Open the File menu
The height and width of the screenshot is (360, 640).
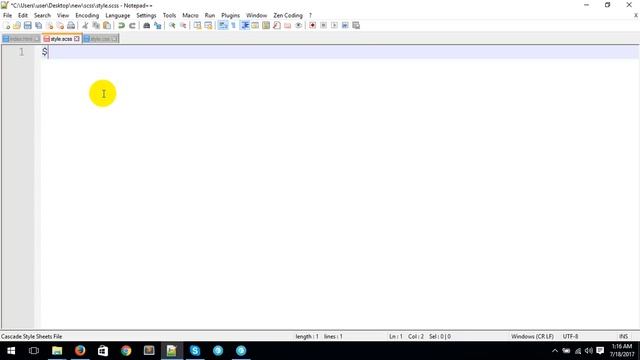tap(7, 16)
